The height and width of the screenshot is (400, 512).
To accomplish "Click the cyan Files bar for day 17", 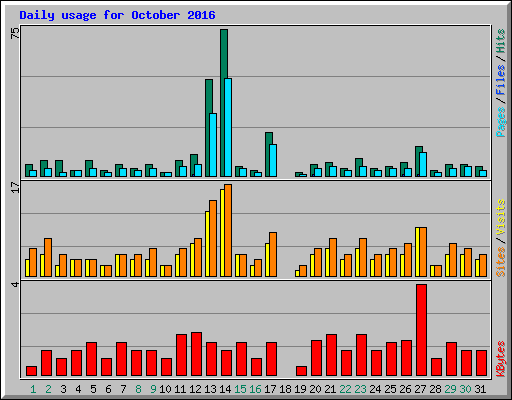I will (273, 160).
